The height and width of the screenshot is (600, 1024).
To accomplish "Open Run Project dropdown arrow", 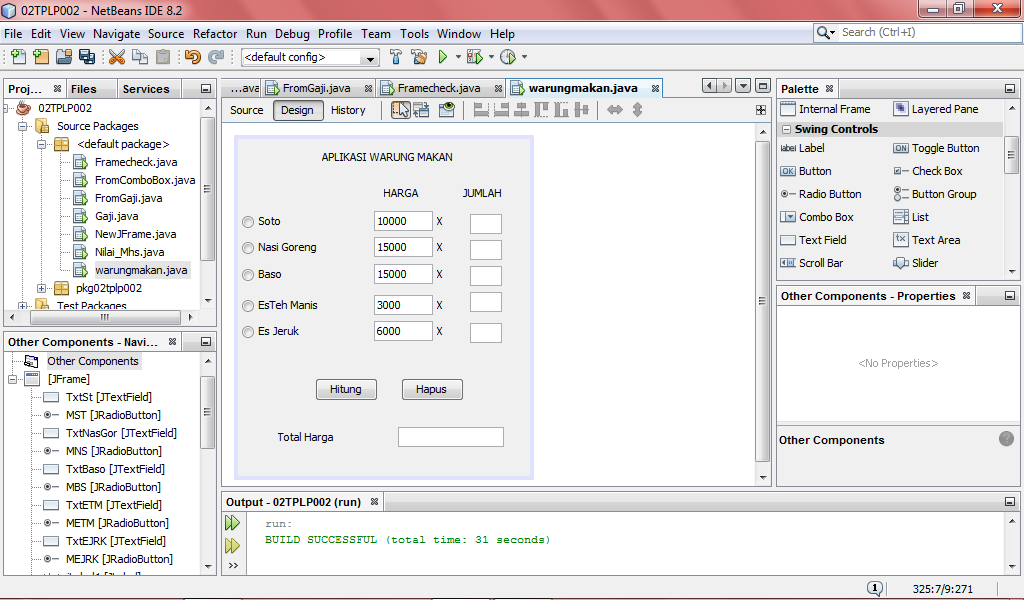I will (458, 57).
